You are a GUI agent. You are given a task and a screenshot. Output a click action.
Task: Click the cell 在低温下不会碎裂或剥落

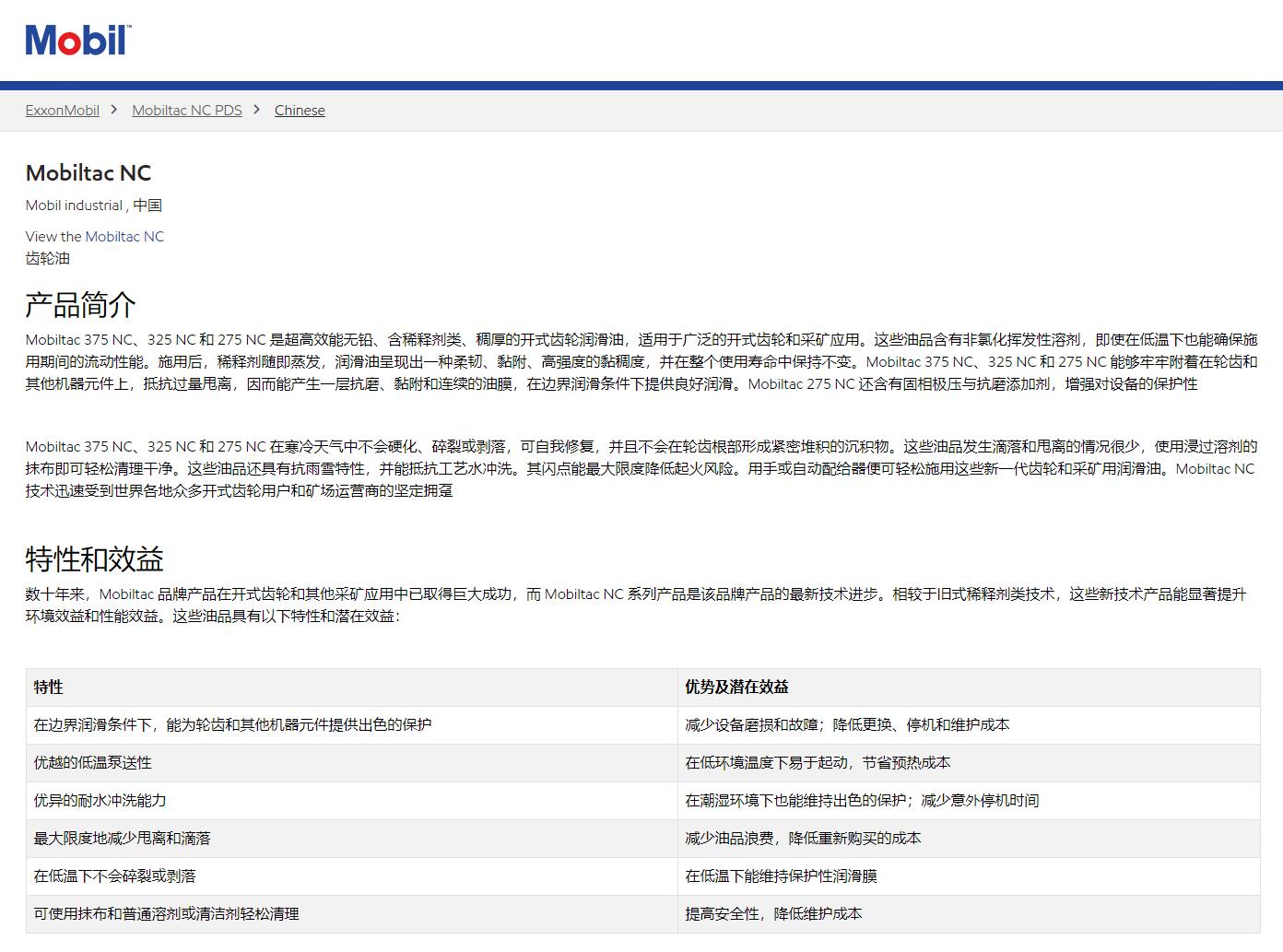[x=352, y=876]
